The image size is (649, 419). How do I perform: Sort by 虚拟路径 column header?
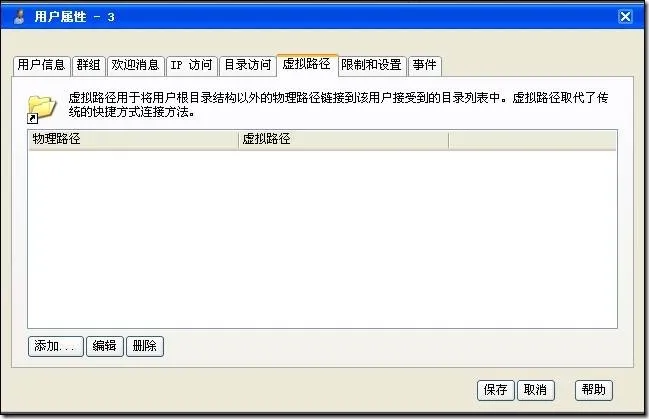tap(343, 139)
